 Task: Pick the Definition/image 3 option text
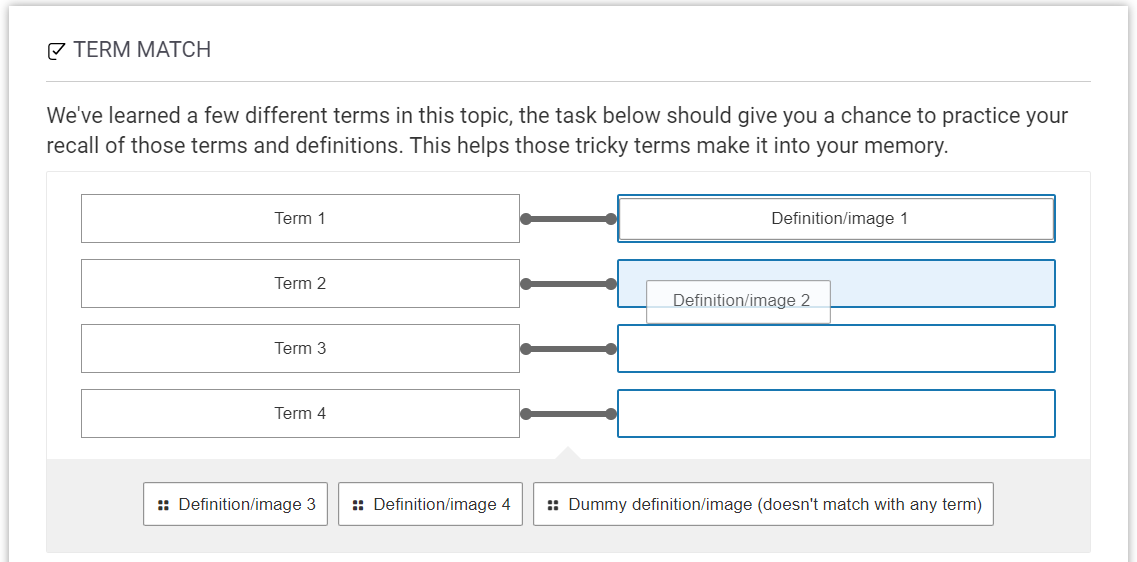(x=247, y=504)
